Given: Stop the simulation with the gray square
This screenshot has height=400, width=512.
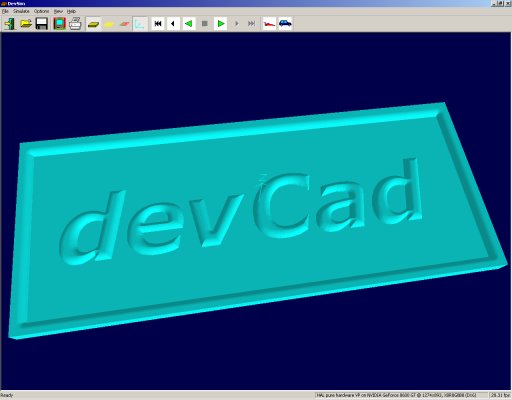Looking at the screenshot, I should click(205, 24).
